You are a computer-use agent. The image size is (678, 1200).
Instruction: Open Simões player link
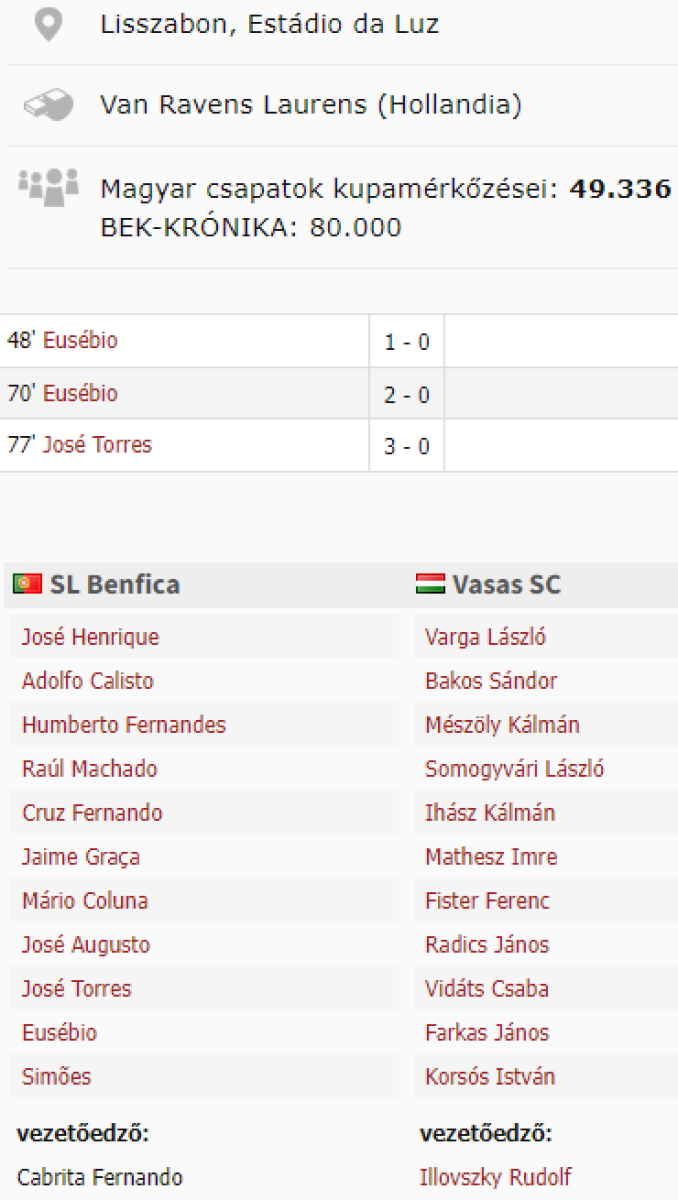56,1077
